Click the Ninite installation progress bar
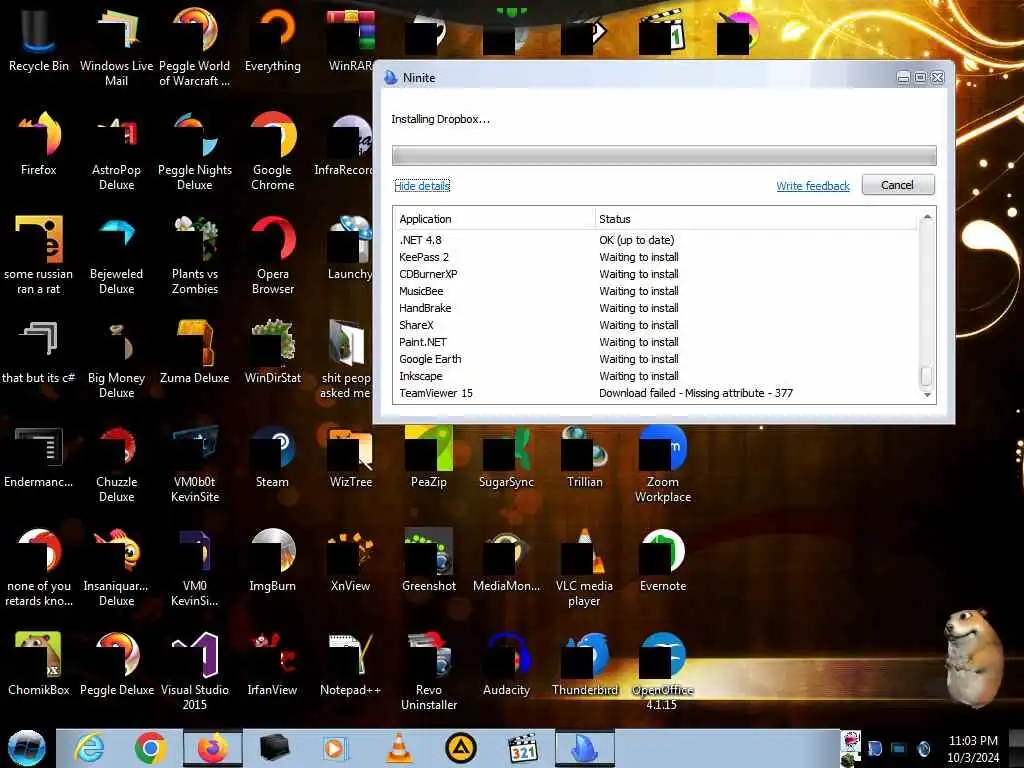Image resolution: width=1024 pixels, height=768 pixels. [664, 155]
